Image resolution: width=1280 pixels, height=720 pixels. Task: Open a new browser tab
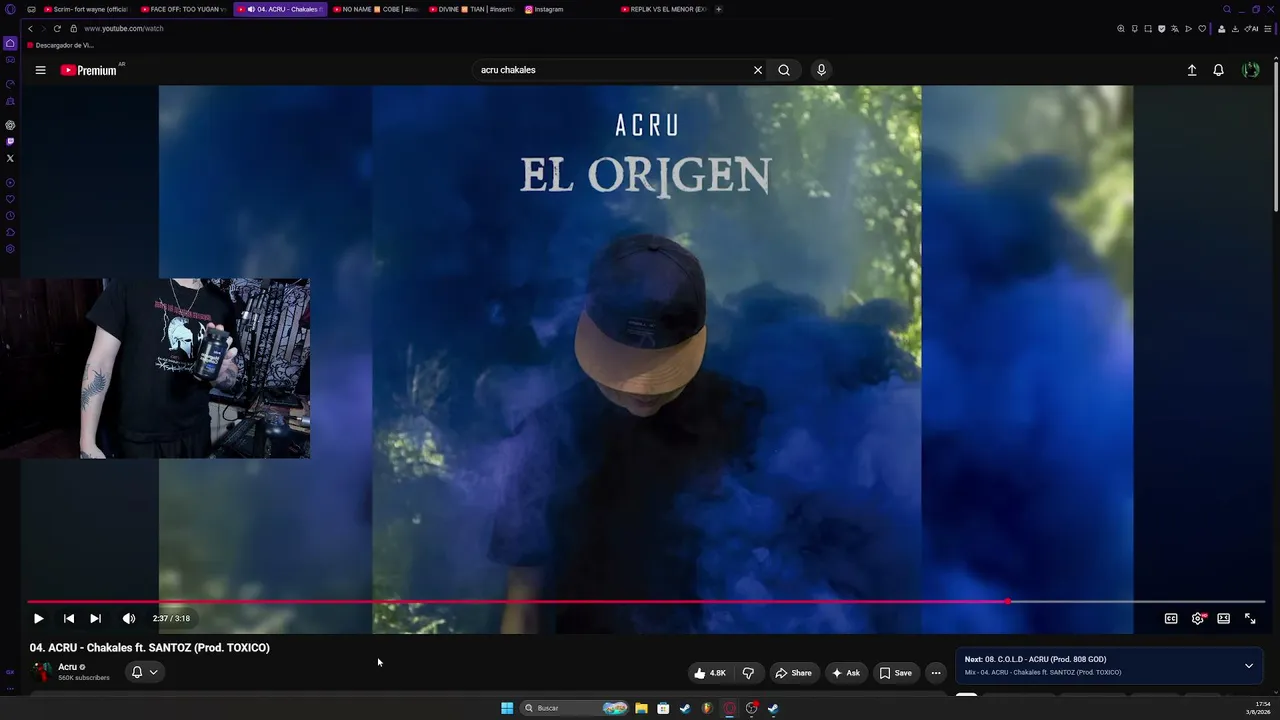click(718, 9)
